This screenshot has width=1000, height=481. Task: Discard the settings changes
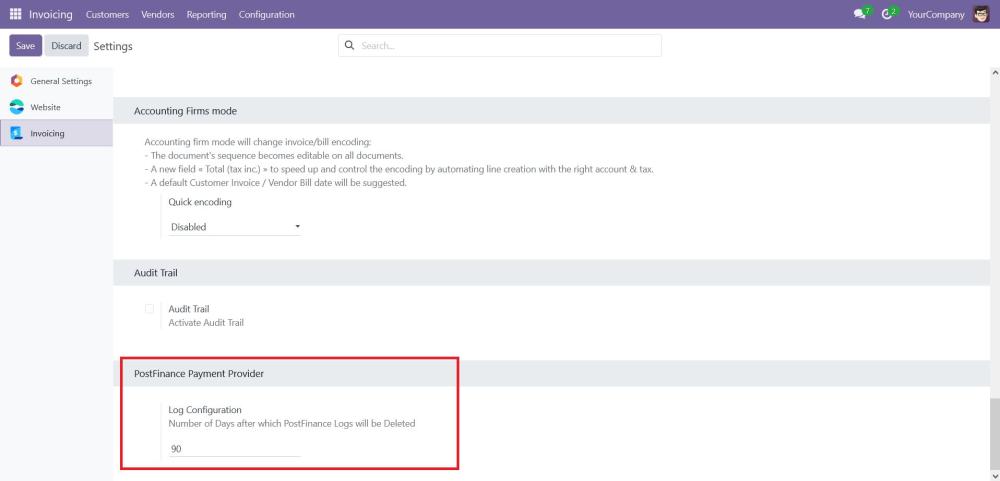click(66, 46)
